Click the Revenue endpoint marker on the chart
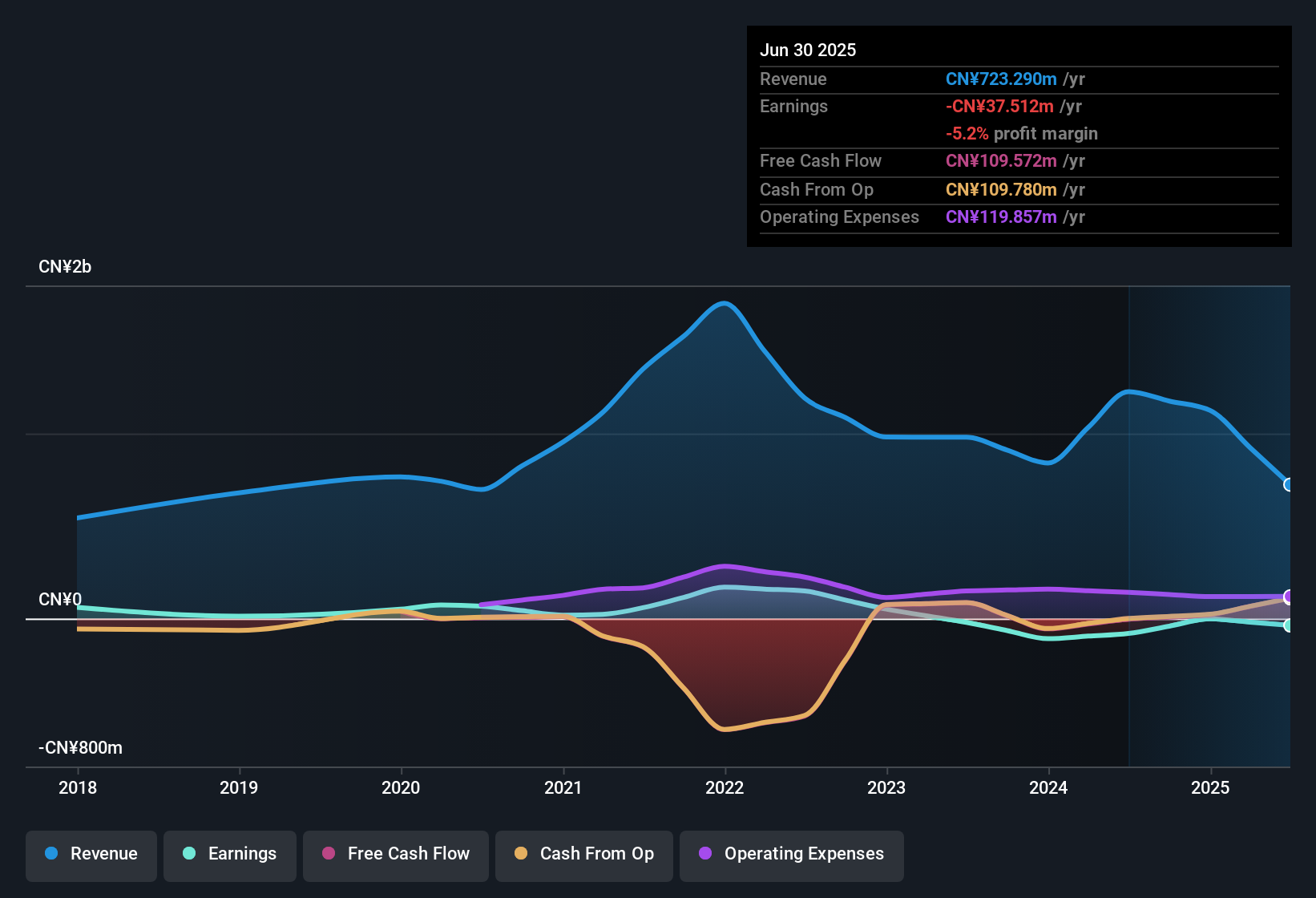The image size is (1316, 898). [x=1288, y=485]
